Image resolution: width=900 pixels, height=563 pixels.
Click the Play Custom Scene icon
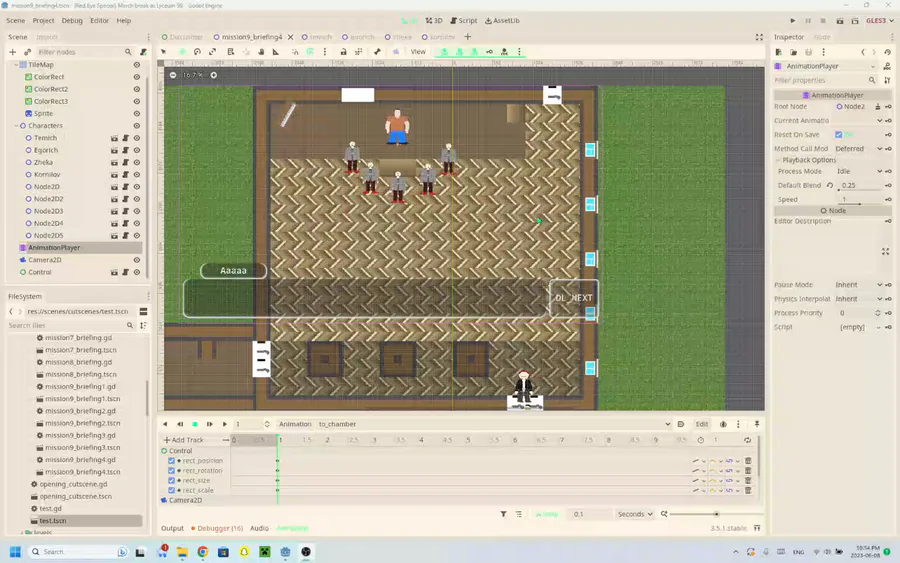pyautogui.click(x=855, y=21)
